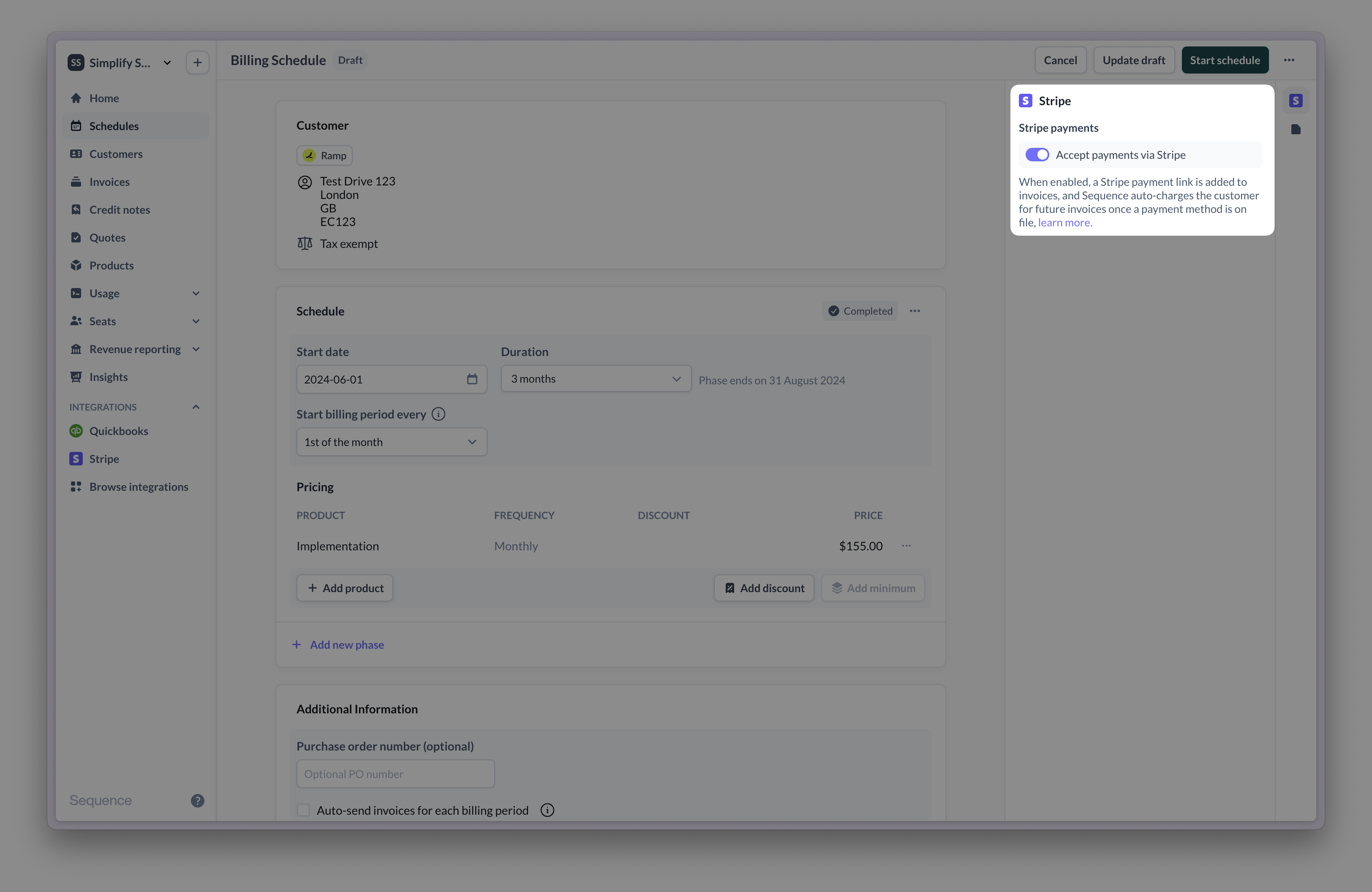Click the Implementation product name
The image size is (1372, 892).
tap(337, 546)
